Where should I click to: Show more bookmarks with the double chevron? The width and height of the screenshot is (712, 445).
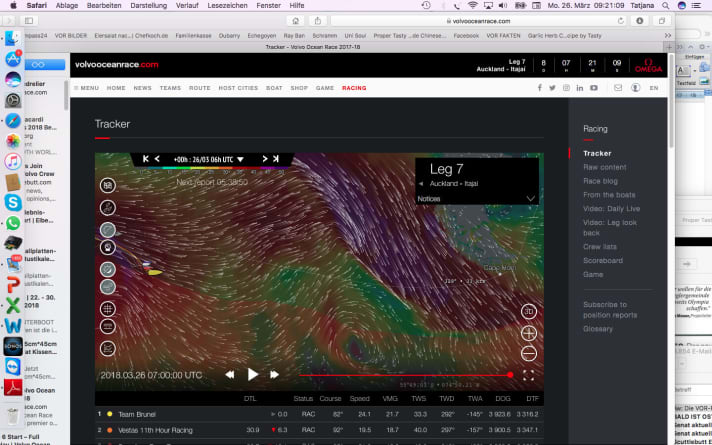(x=668, y=35)
